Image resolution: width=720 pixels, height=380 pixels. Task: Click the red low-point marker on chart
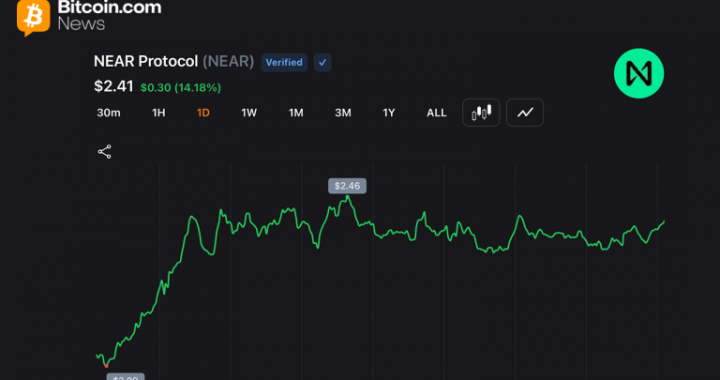[x=107, y=366]
